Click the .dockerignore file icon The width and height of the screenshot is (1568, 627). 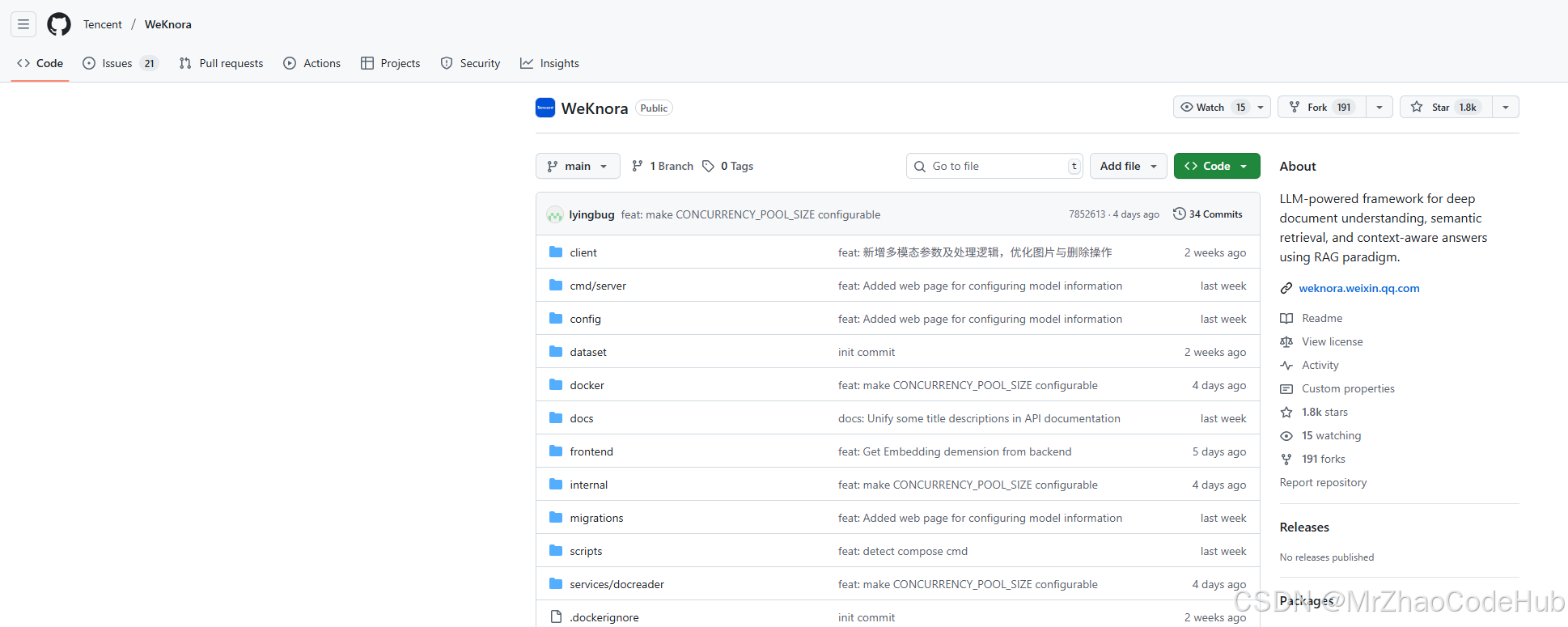click(x=556, y=617)
